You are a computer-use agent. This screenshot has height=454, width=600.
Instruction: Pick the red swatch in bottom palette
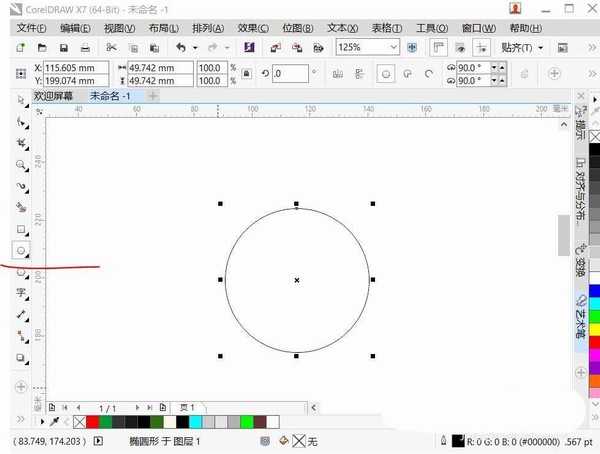[x=93, y=422]
